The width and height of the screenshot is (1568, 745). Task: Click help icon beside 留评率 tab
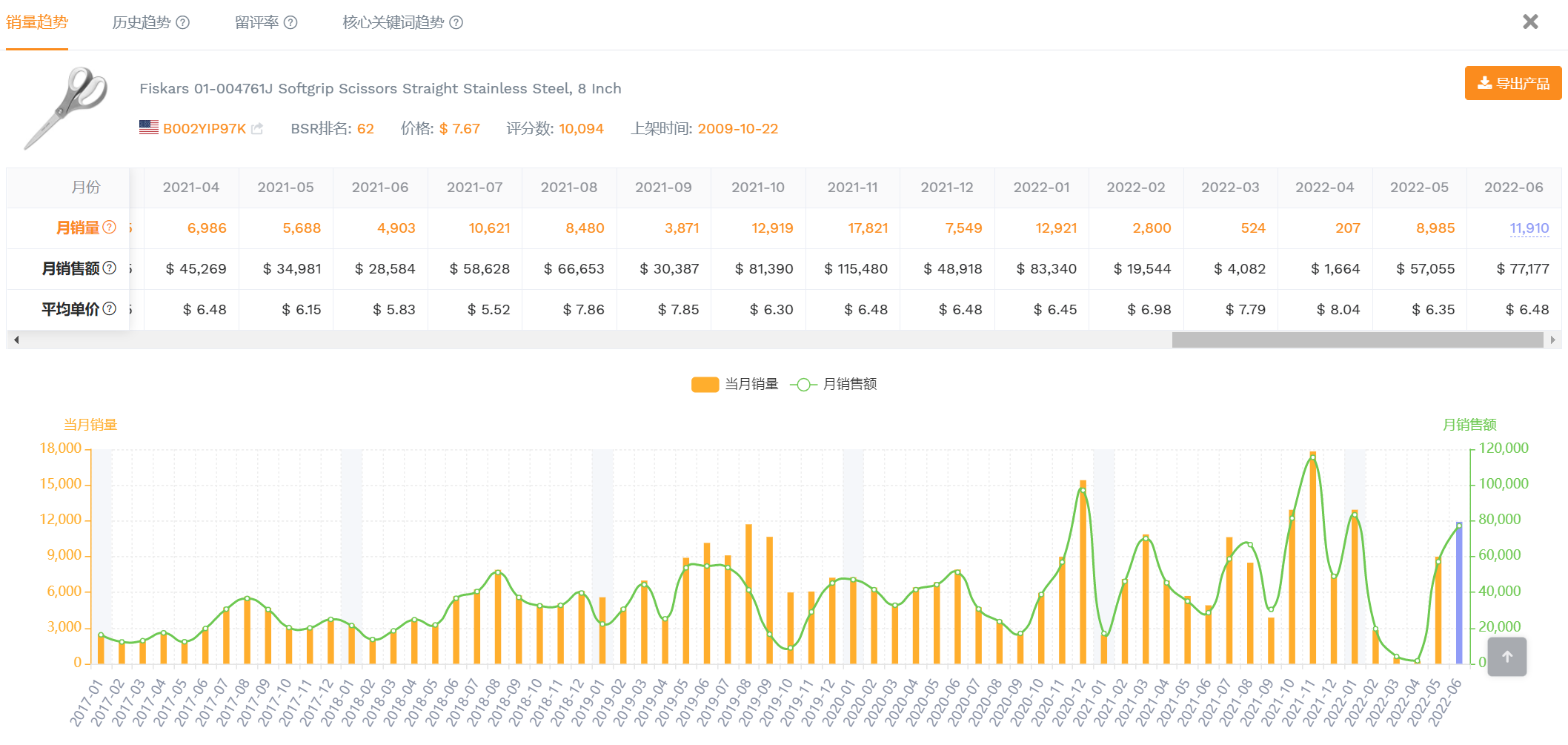[291, 23]
